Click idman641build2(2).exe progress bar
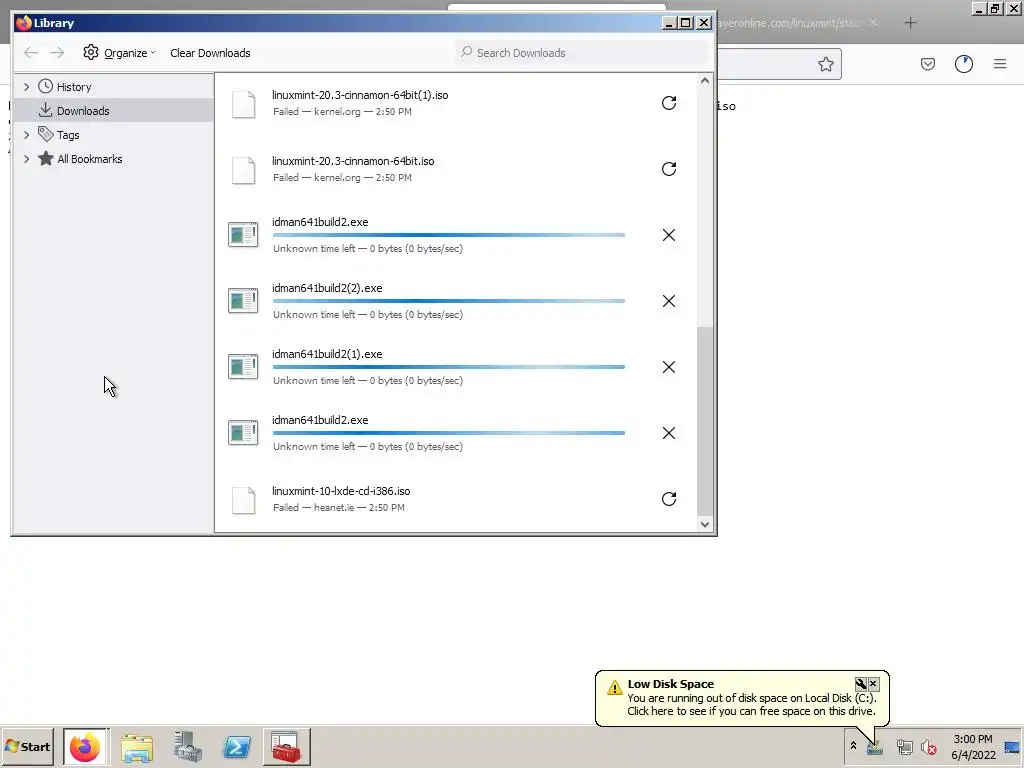The width and height of the screenshot is (1024, 768). (449, 301)
